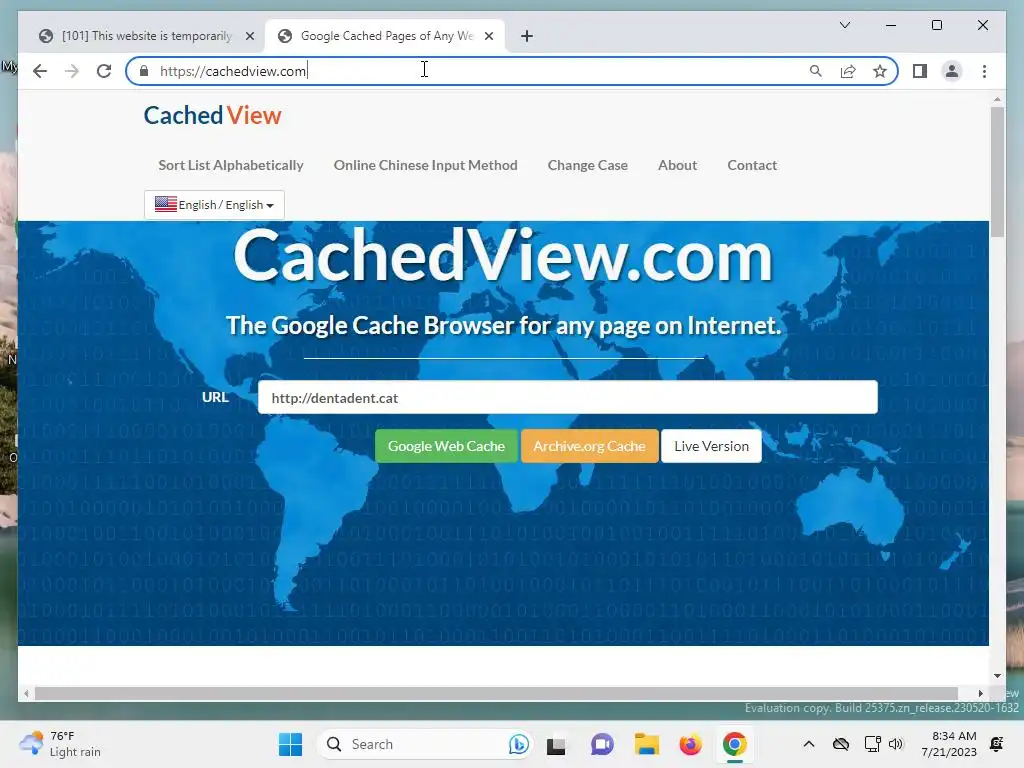
Task: Click the URL field containing http://dentadent.cat
Action: pyautogui.click(x=568, y=397)
